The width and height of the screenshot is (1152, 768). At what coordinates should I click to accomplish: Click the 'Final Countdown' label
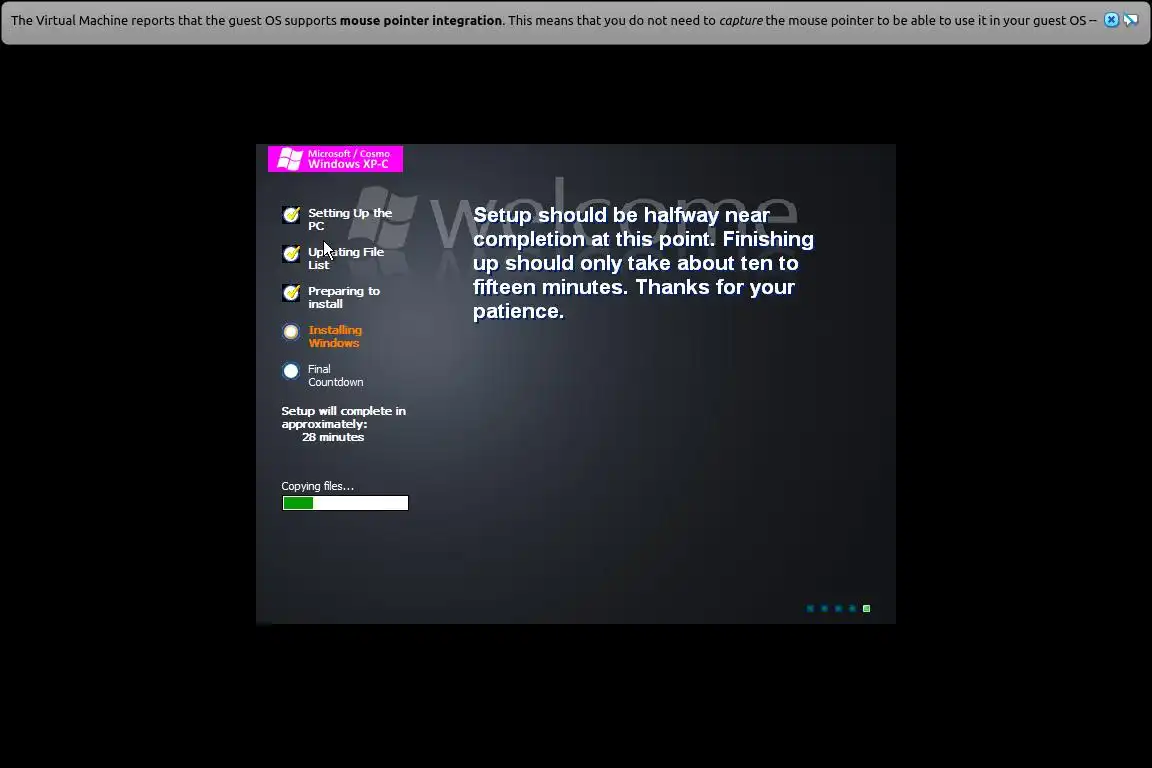336,376
